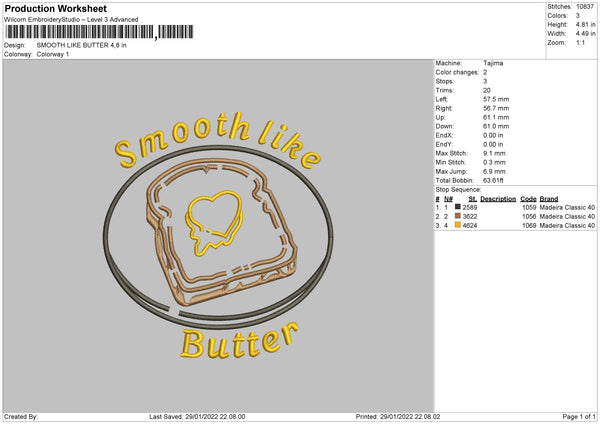Click the 'EndX:' value '0.00 in'
Image resolution: width=600 pixels, height=424 pixels.
point(493,135)
